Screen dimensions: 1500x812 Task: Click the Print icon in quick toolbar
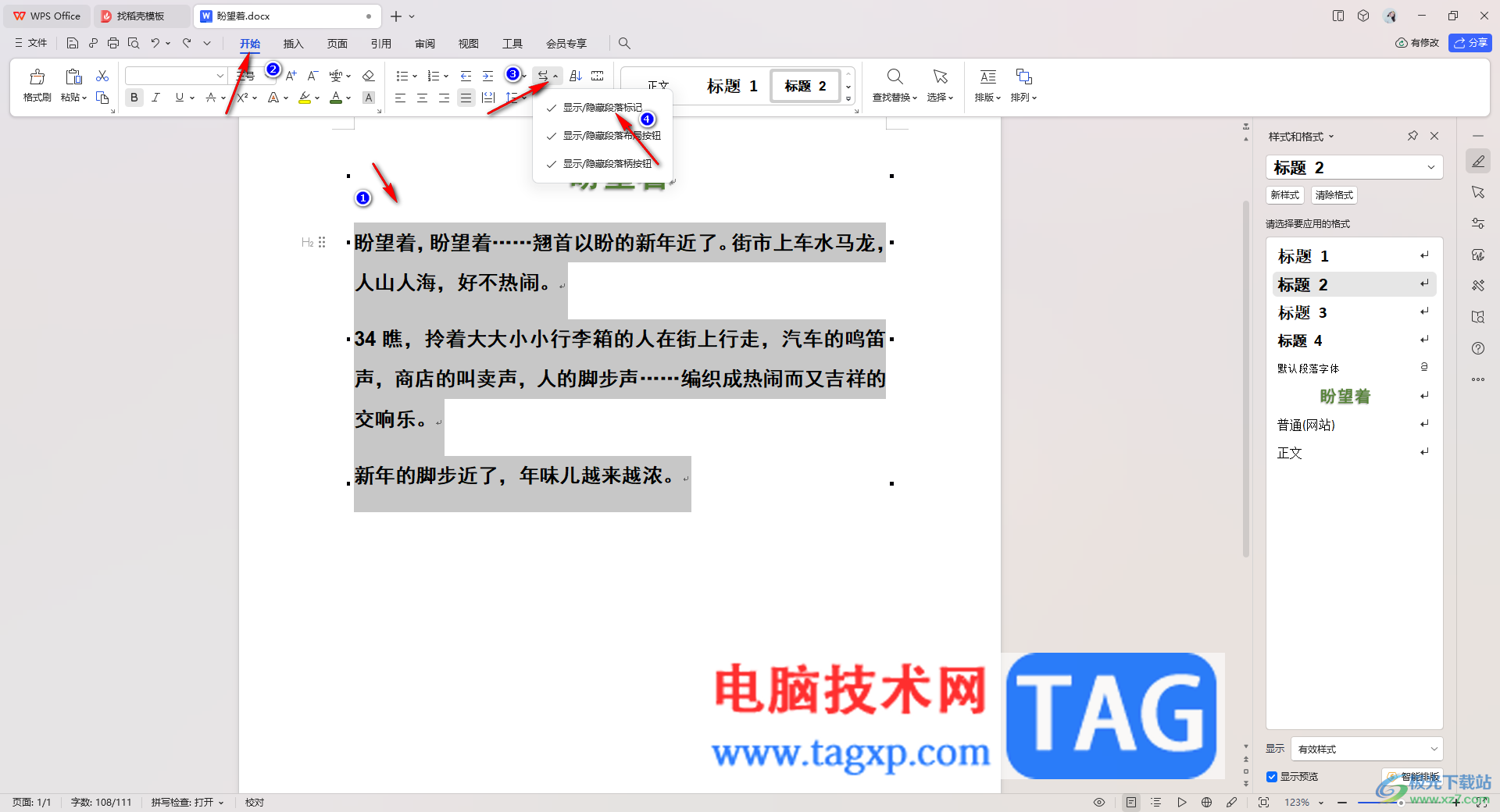[113, 43]
